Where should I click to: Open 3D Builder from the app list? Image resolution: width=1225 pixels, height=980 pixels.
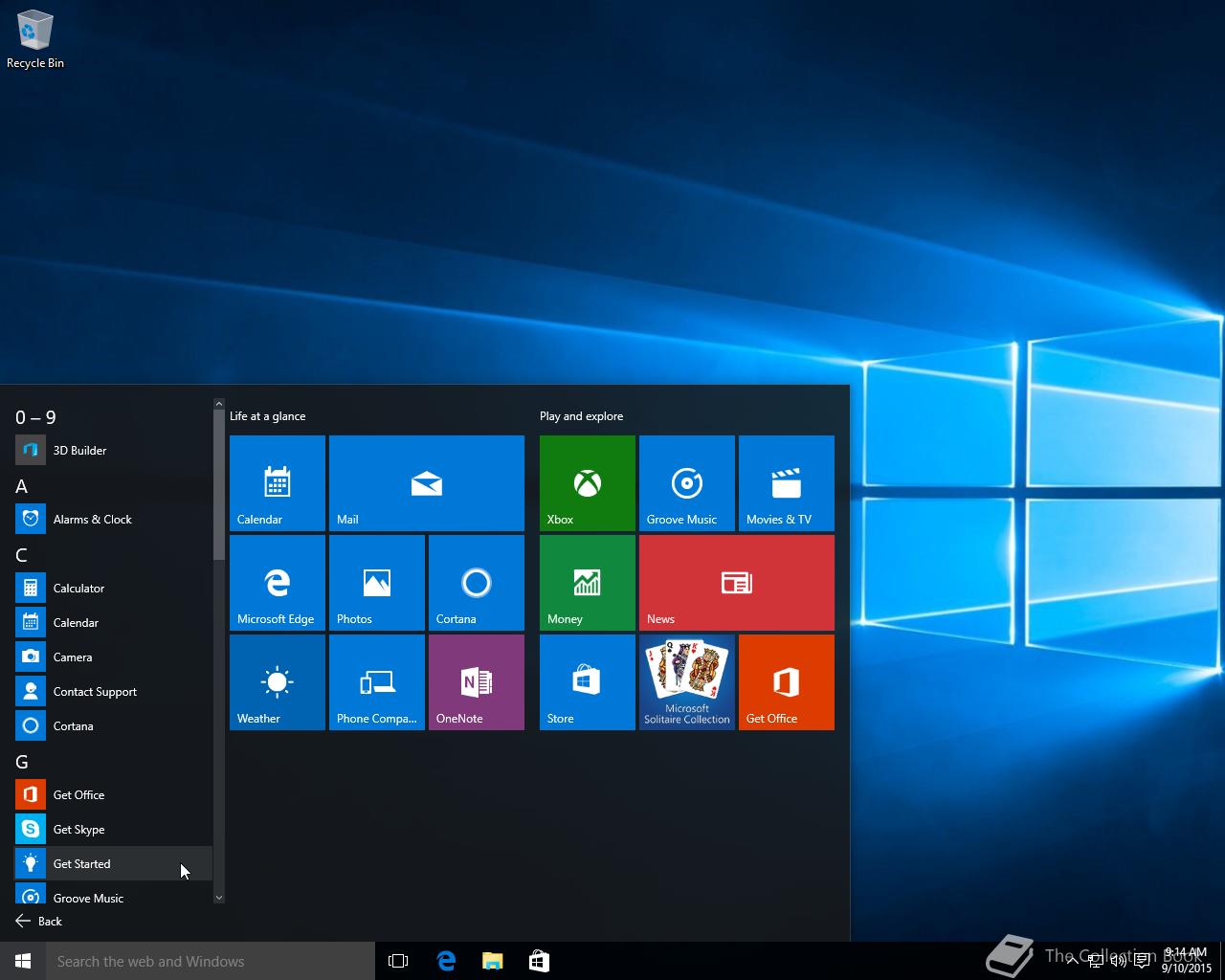(x=113, y=450)
